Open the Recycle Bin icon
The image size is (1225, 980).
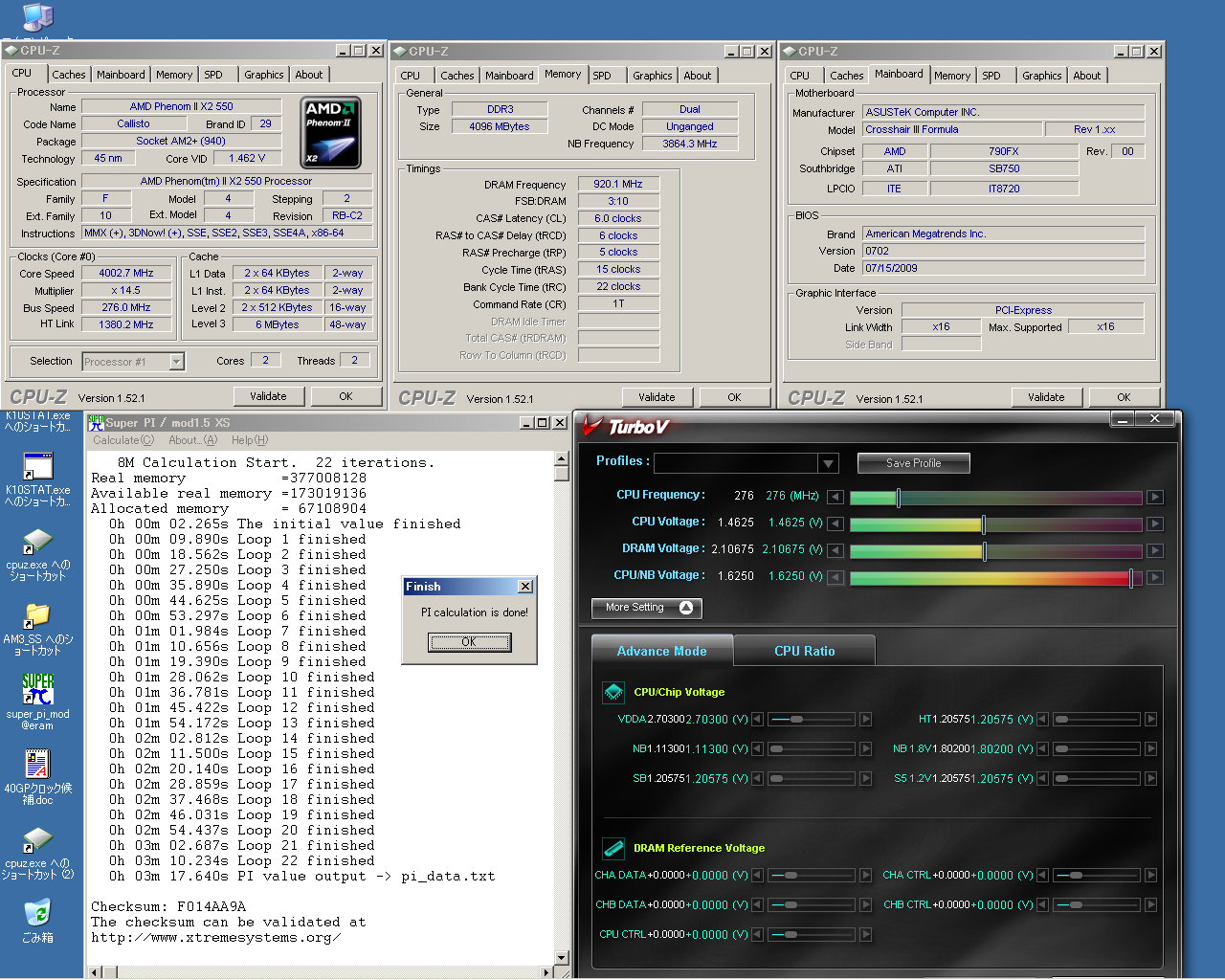(x=37, y=912)
